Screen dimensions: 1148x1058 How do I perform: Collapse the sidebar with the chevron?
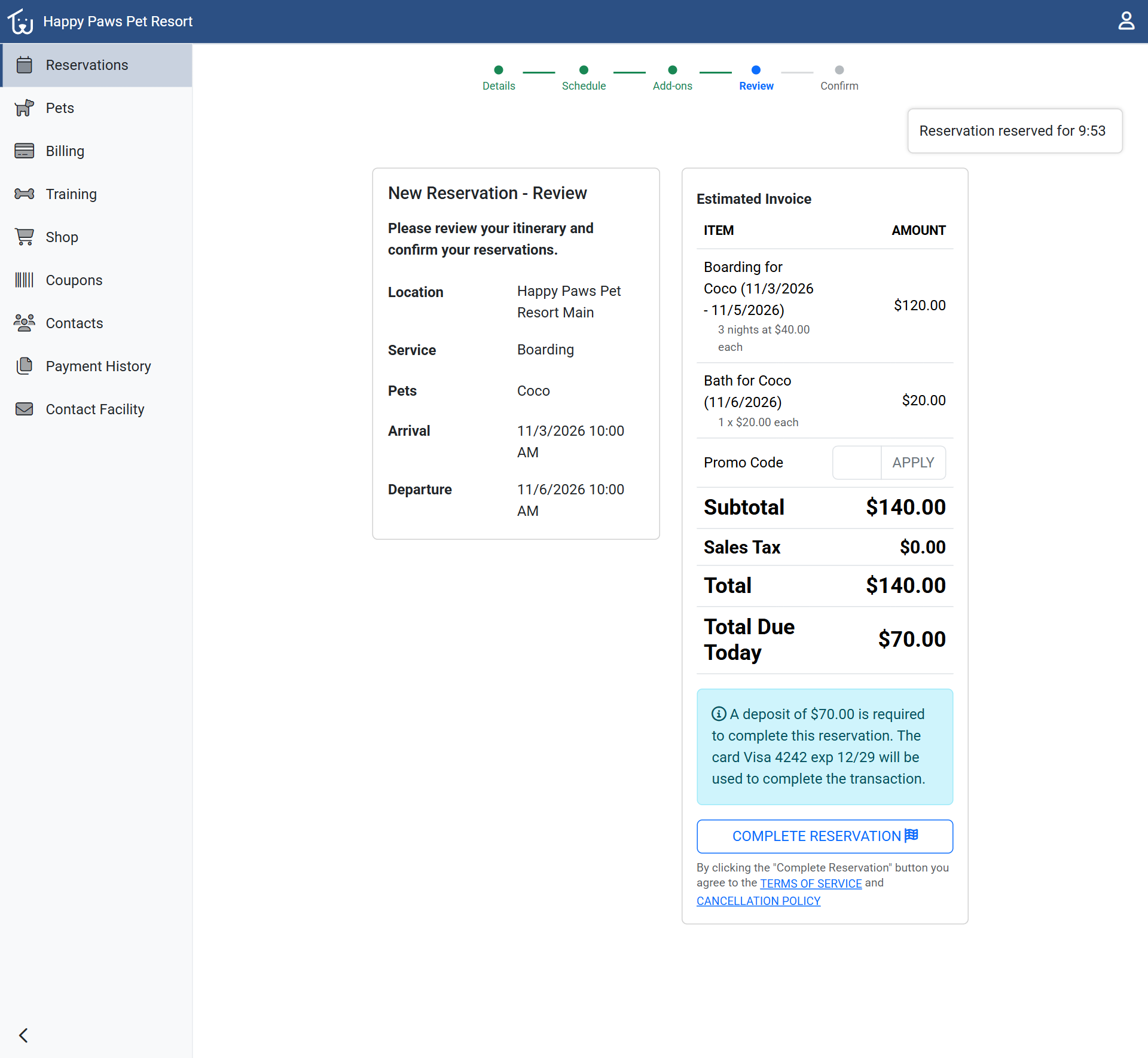23,1035
